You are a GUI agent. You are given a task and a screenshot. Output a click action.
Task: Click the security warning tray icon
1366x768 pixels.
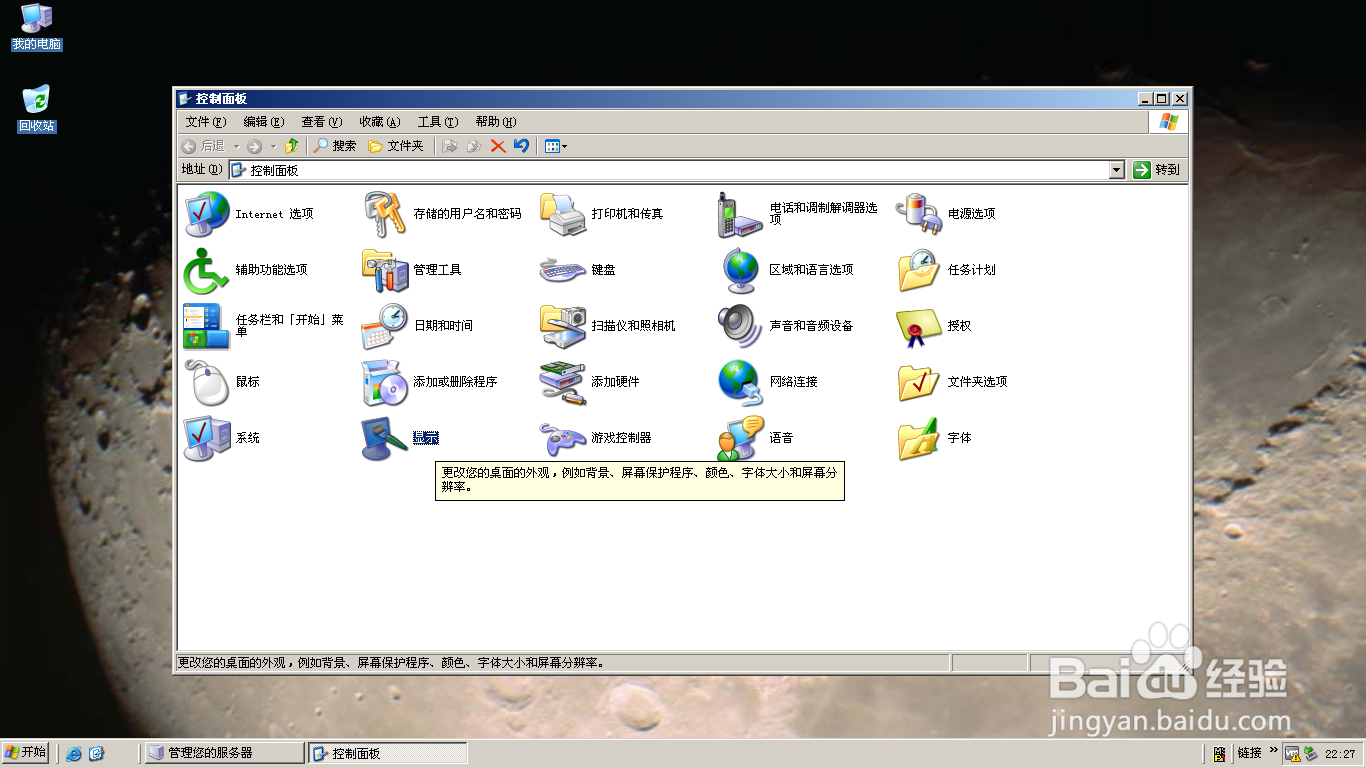(x=1293, y=754)
